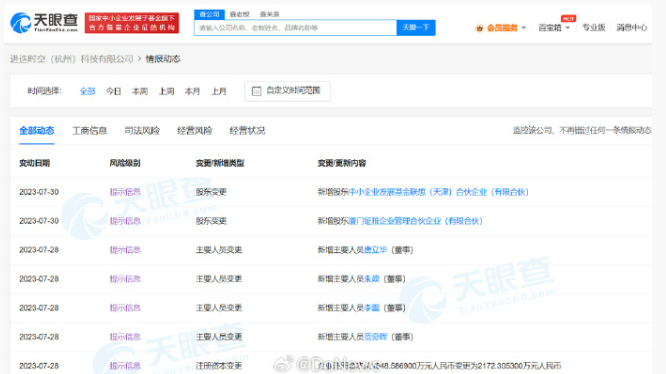
Task: Click 提示信息 in the 李霞 row
Action: 125,308
